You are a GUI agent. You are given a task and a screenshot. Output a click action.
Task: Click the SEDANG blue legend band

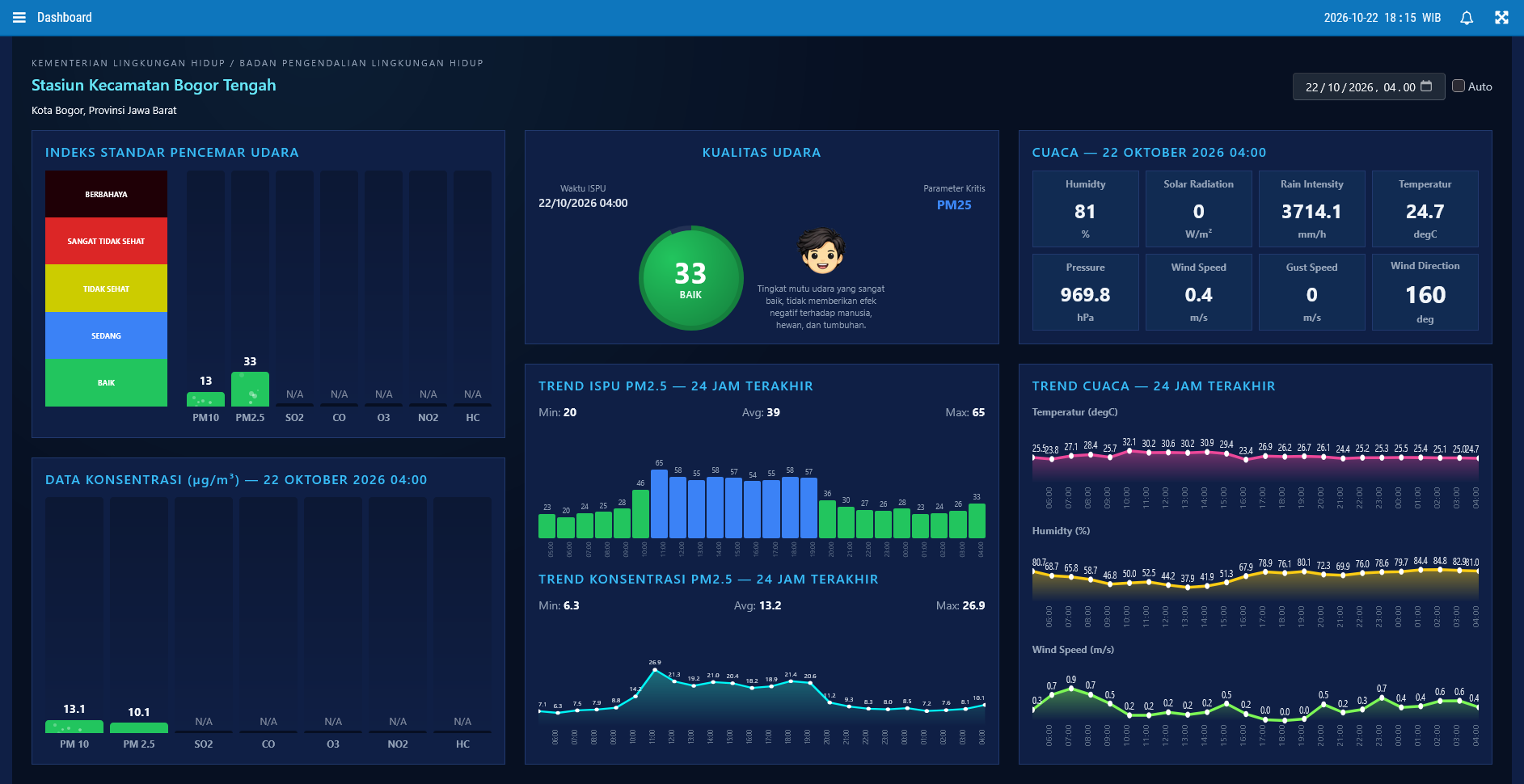click(106, 335)
